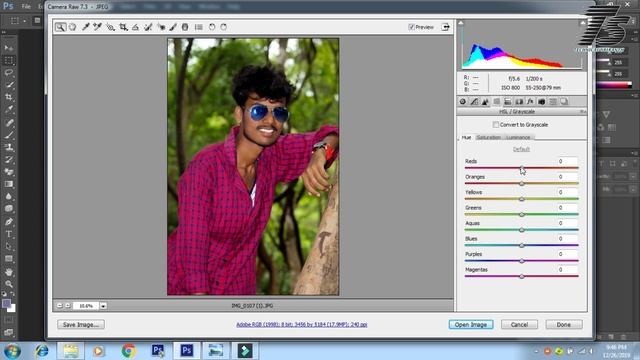
Task: Open File menu in Photoshop window
Action: pyautogui.click(x=26, y=7)
